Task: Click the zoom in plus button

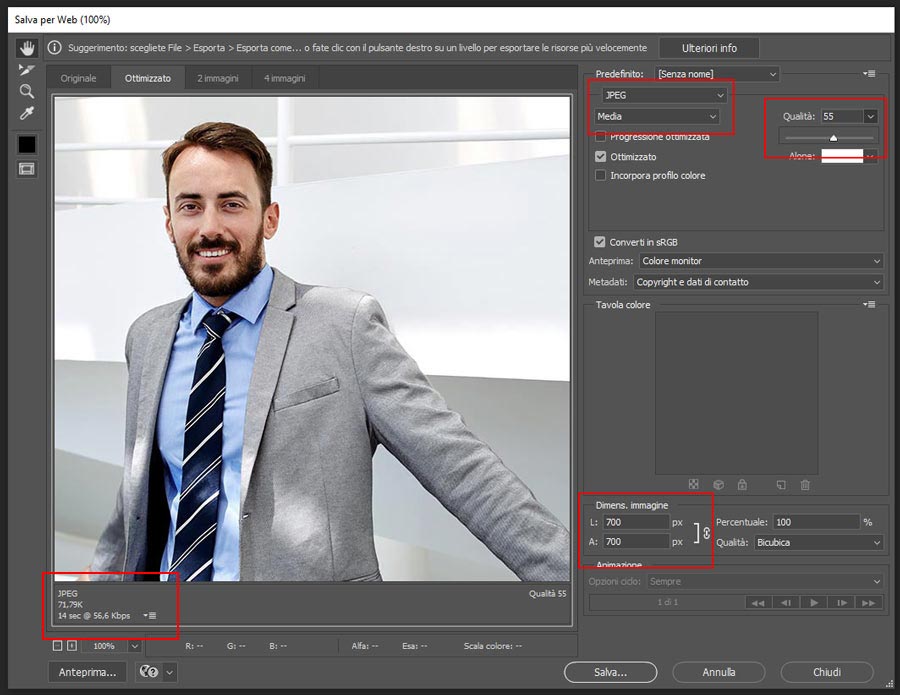Action: (72, 646)
